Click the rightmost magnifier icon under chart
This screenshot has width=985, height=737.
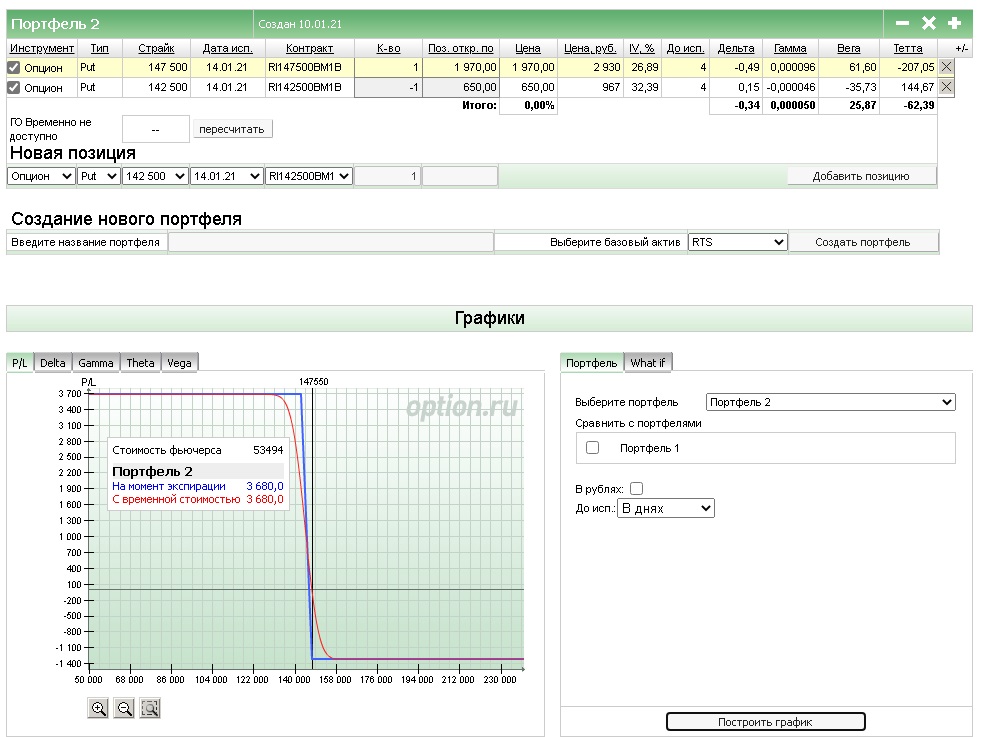point(150,708)
